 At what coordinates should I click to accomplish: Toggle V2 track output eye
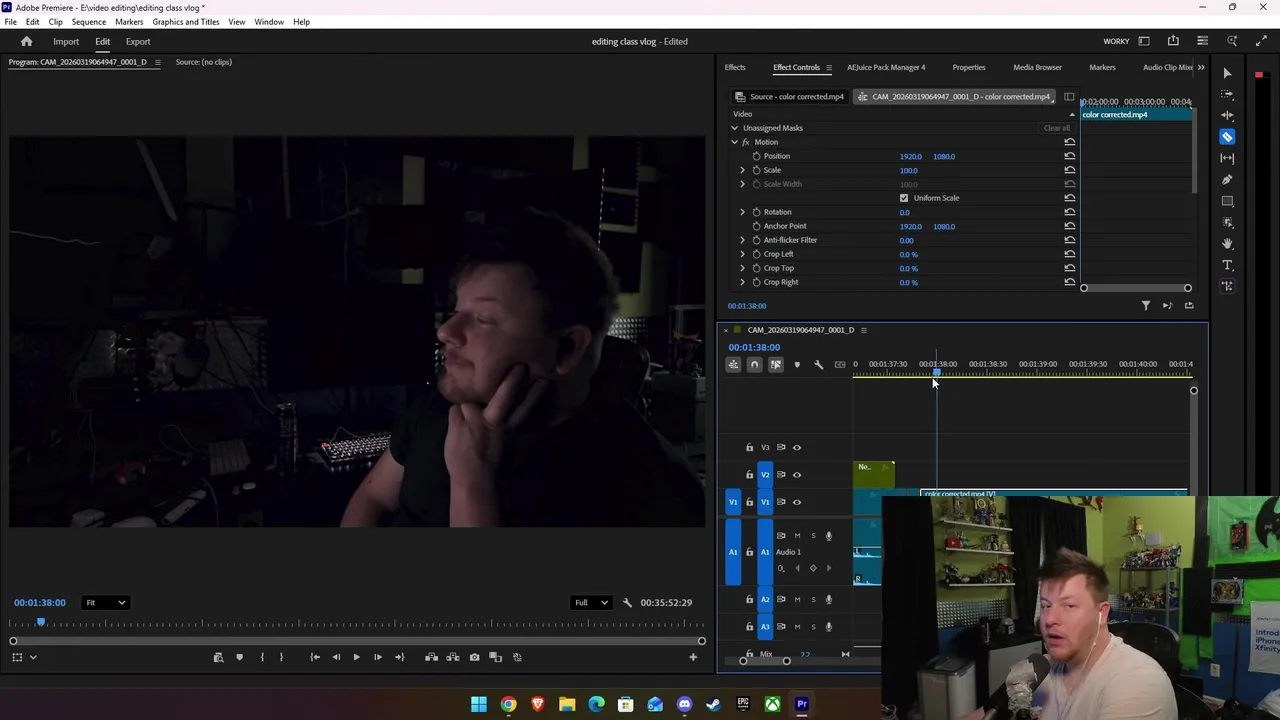797,474
